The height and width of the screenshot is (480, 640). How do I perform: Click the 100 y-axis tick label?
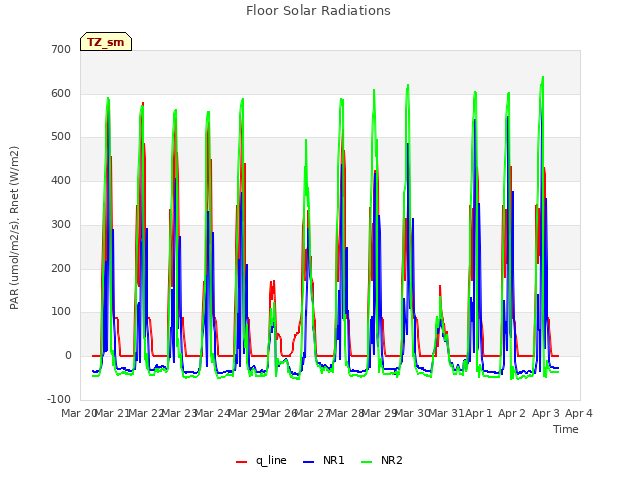point(61,312)
